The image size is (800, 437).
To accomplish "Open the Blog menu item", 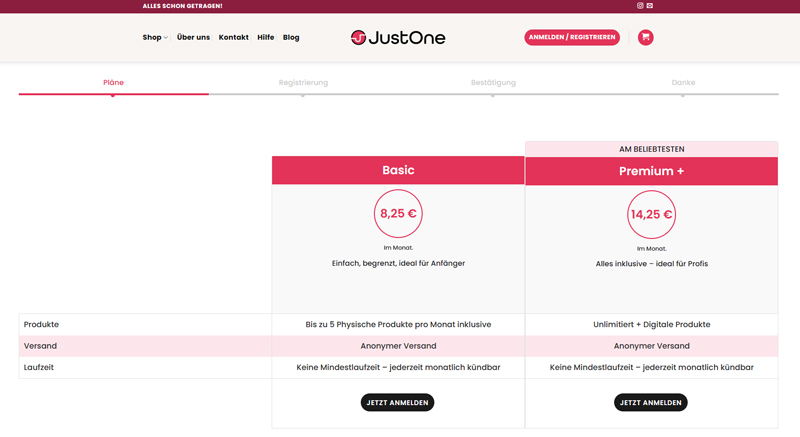I will coord(291,37).
